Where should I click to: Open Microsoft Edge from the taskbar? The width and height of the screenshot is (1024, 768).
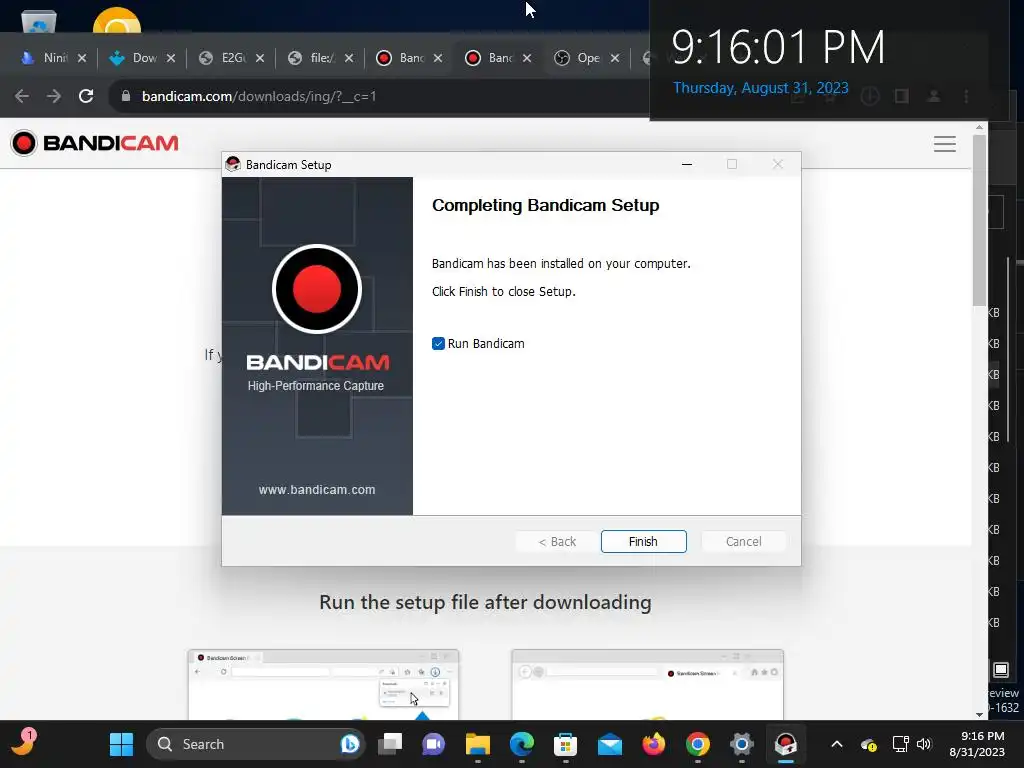[x=521, y=744]
